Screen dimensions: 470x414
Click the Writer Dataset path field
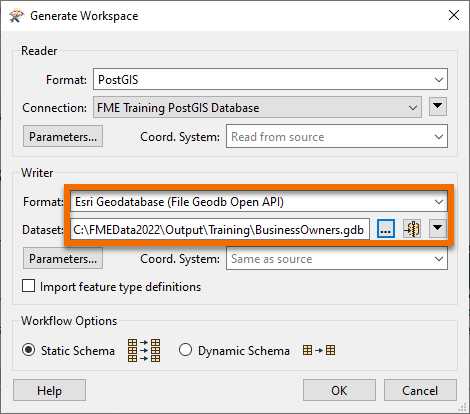click(220, 229)
